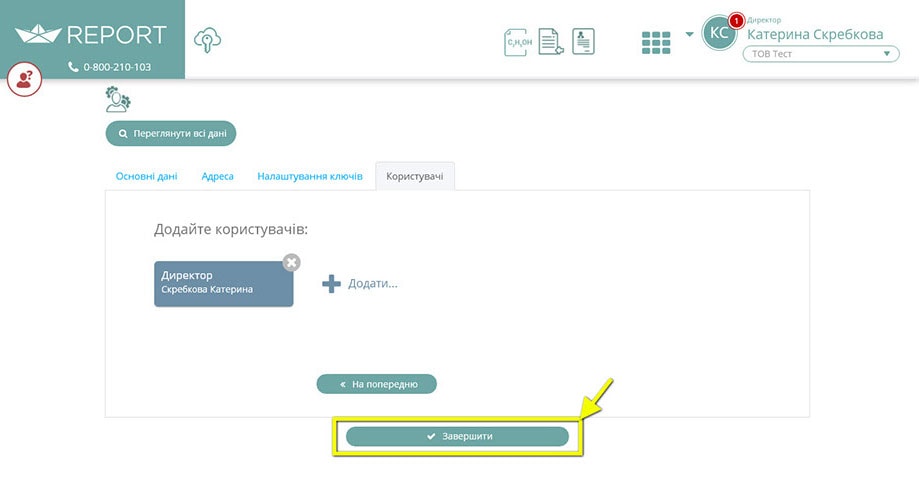Click the REPORT logo

91,35
